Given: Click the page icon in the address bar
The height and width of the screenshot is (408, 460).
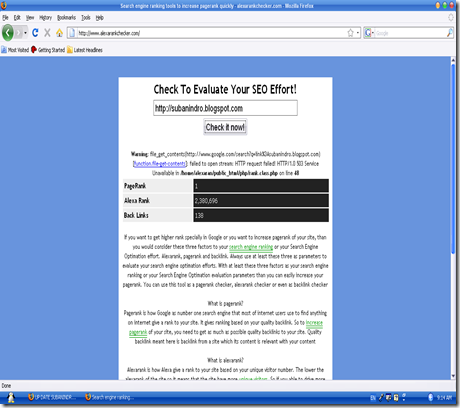Looking at the screenshot, I should pyautogui.click(x=72, y=33).
